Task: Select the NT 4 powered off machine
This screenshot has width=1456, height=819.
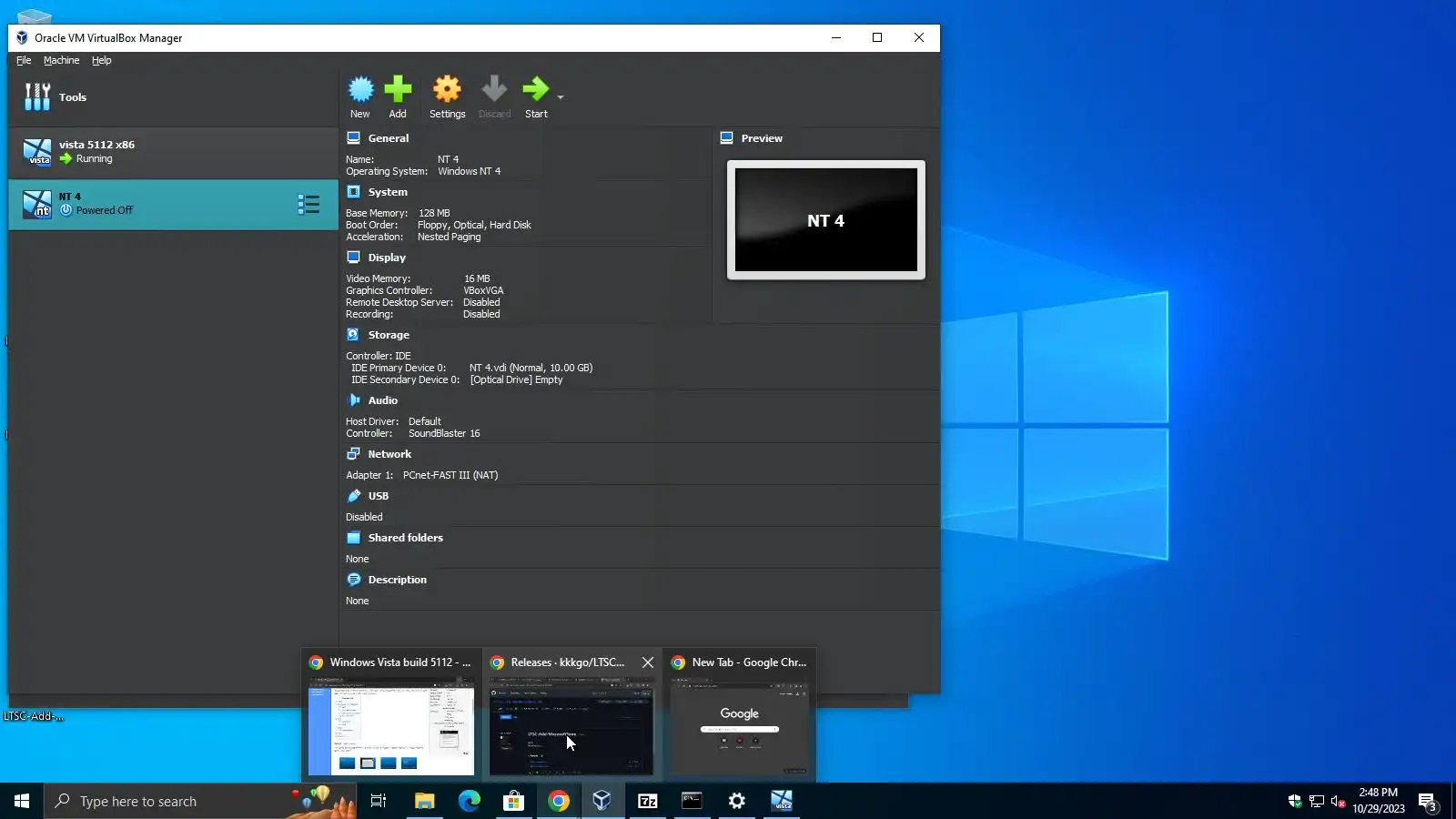Action: coord(173,205)
